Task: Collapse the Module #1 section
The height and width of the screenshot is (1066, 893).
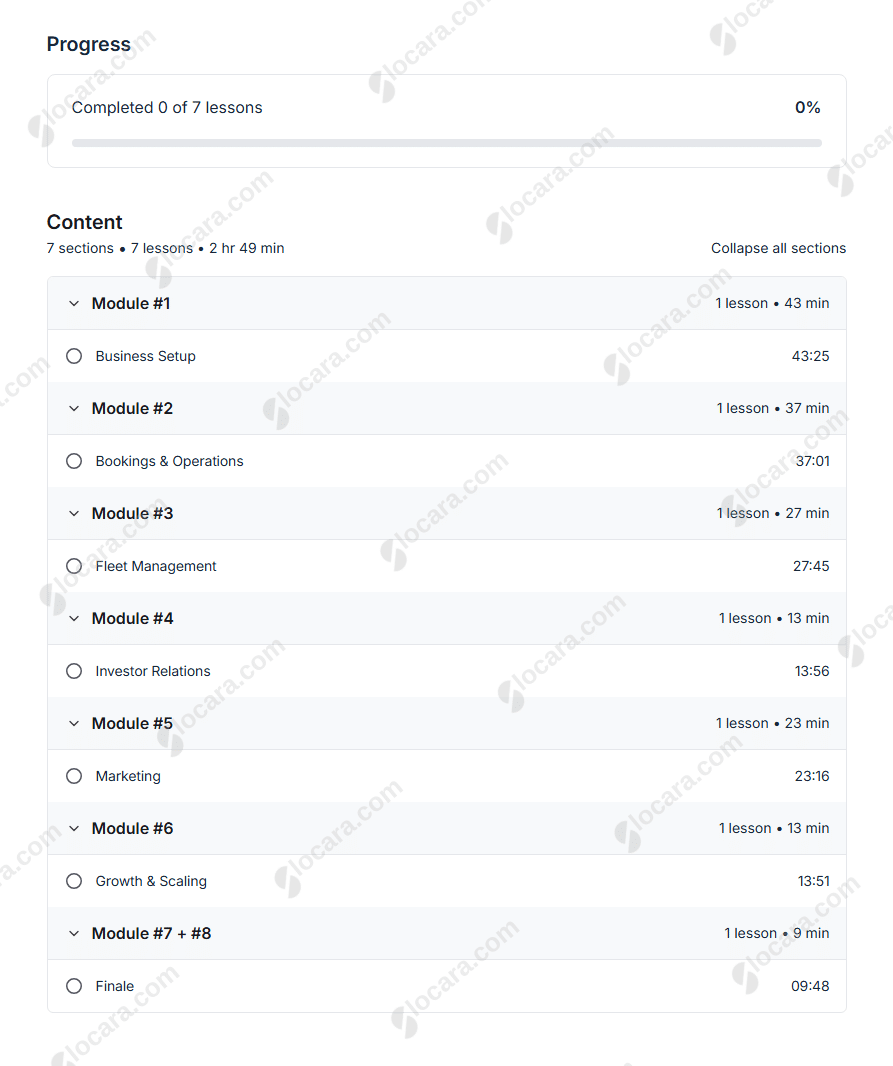Action: point(74,303)
